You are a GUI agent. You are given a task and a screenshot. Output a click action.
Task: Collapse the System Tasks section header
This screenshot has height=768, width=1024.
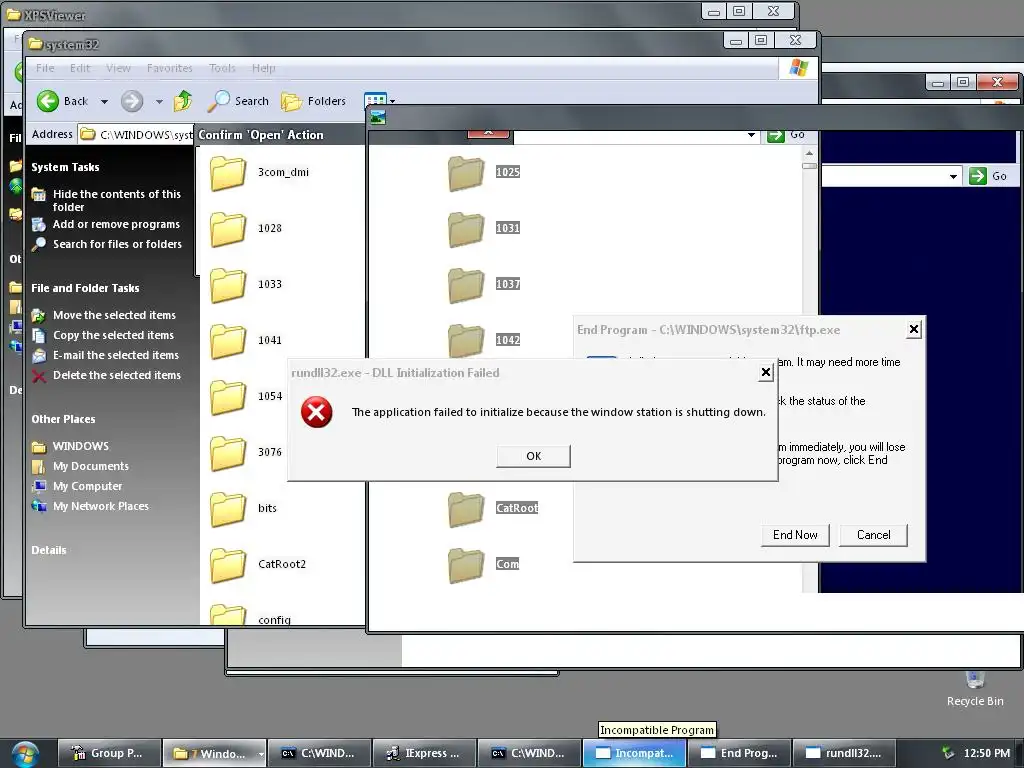65,167
